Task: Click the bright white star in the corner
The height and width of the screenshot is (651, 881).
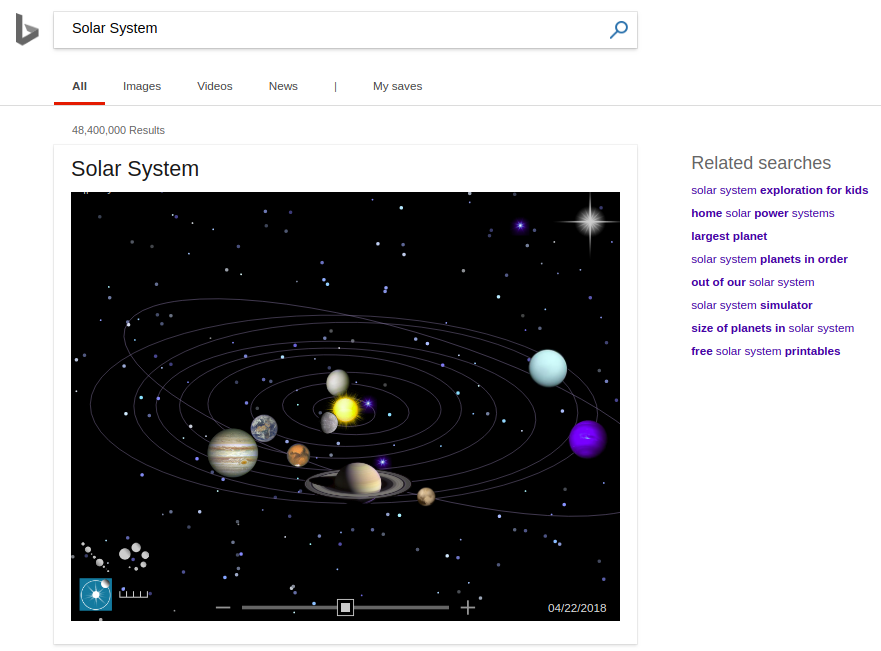Action: click(x=590, y=221)
